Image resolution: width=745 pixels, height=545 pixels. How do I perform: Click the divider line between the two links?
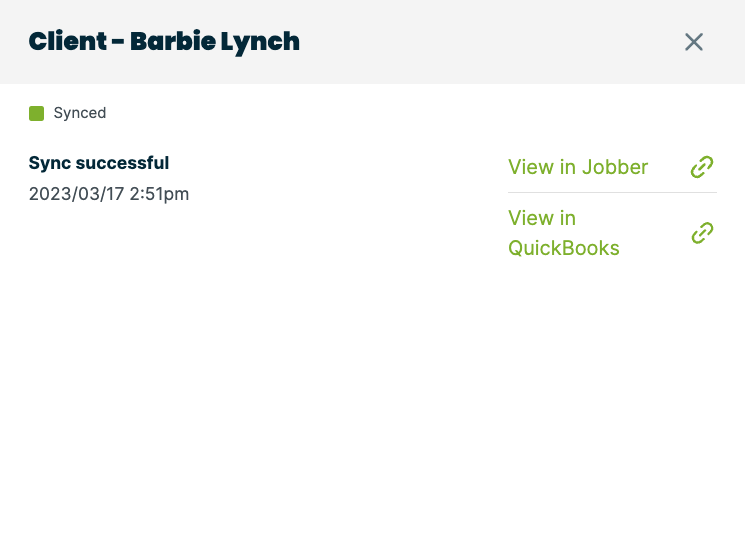point(612,192)
